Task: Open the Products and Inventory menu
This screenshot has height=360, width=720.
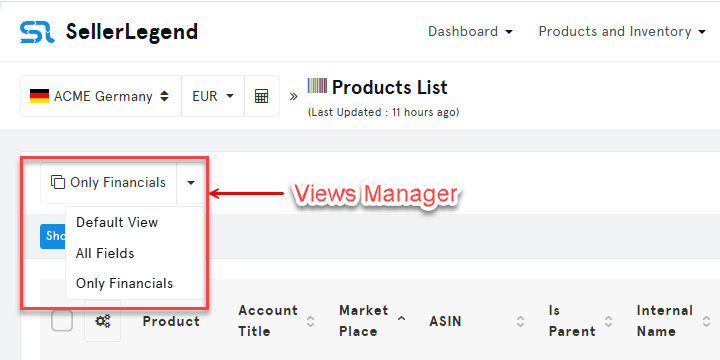Action: coord(622,32)
